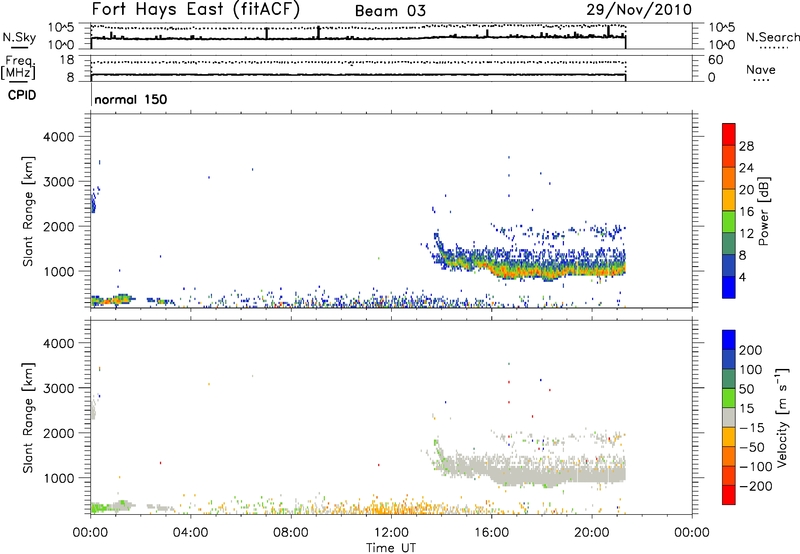Click the 08:00 time tick label
800x554 pixels.
click(x=290, y=533)
